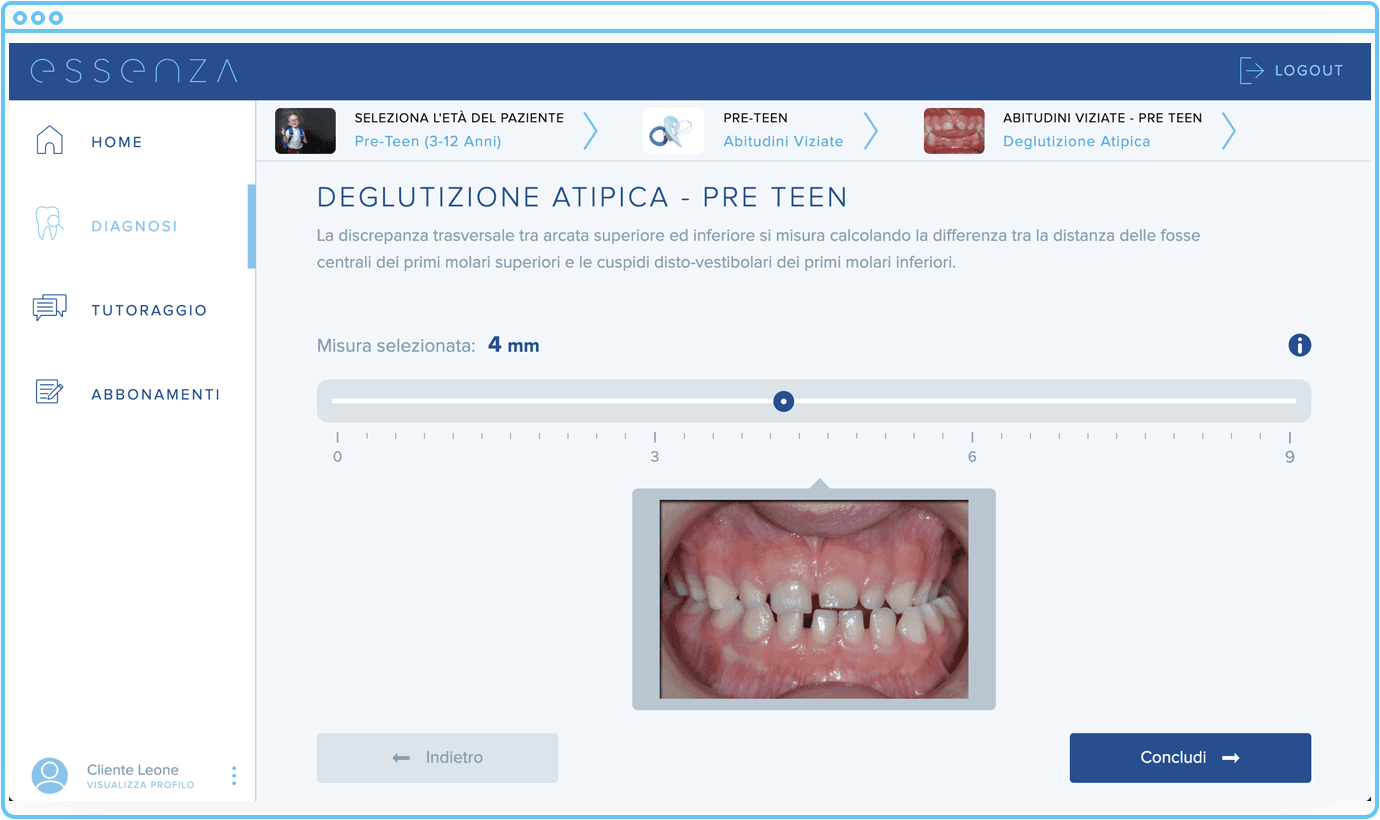The image size is (1380, 820).
Task: Click the '4 mm' selected measure value
Action: pos(514,346)
